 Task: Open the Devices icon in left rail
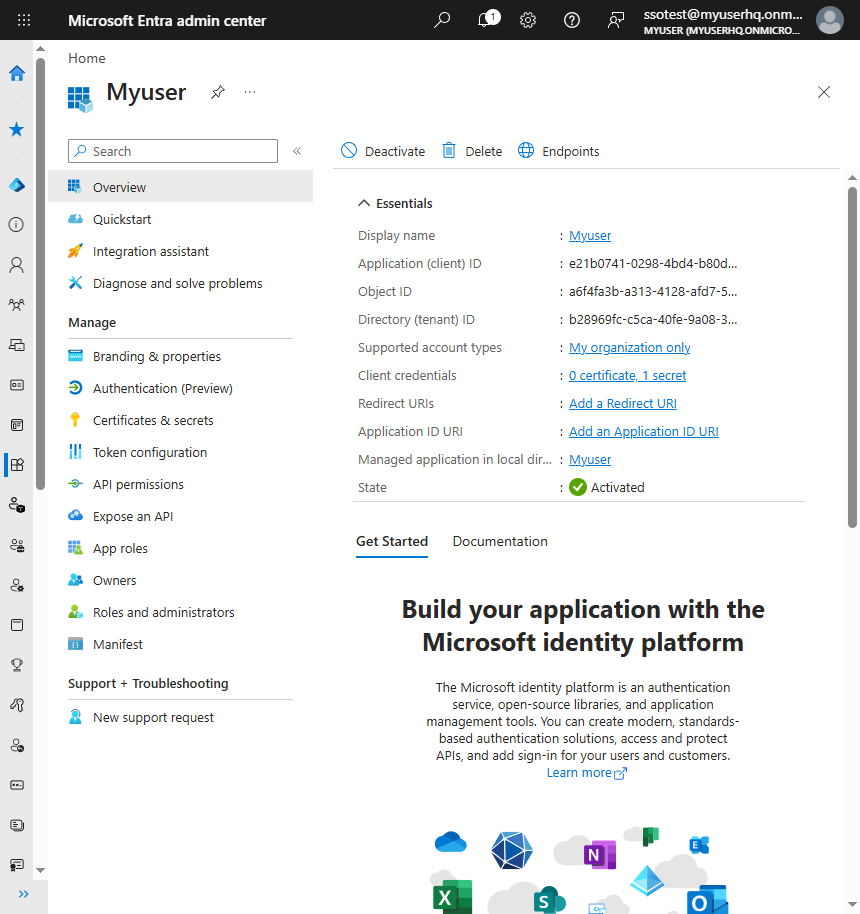(17, 345)
